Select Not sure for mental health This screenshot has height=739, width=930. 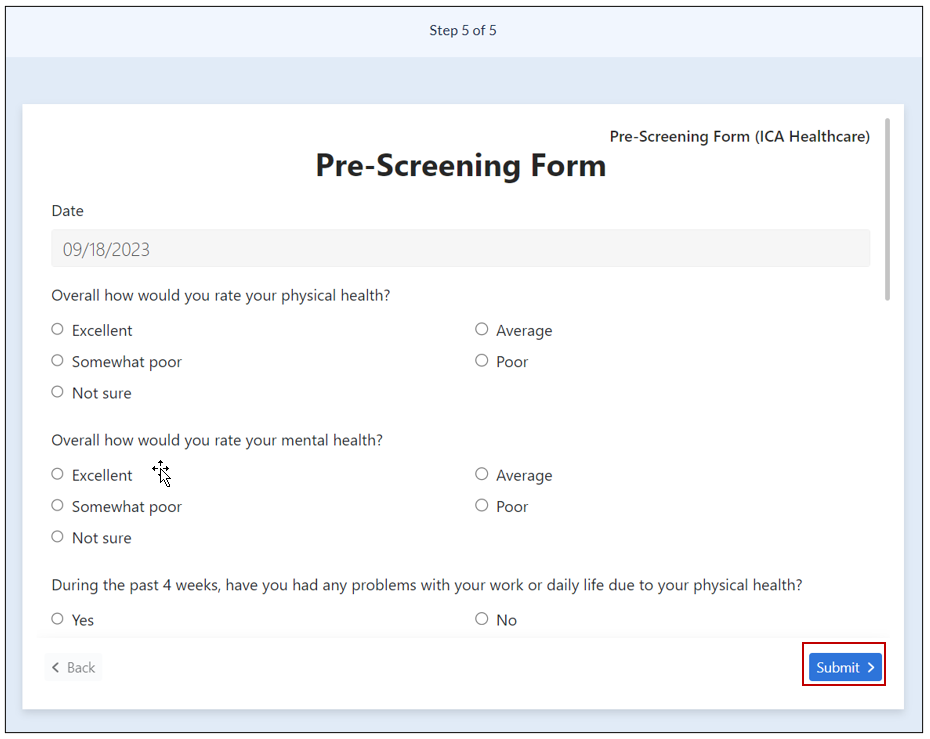click(x=58, y=537)
